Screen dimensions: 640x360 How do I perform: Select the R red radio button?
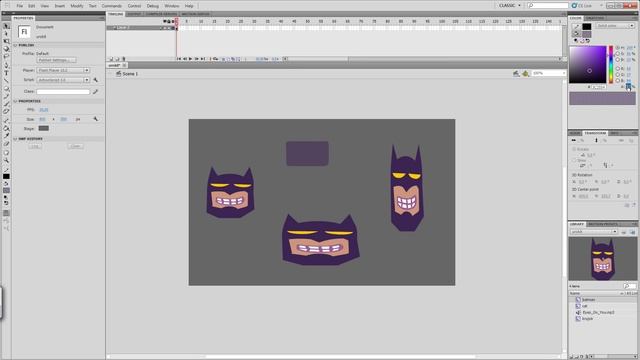(x=618, y=69)
